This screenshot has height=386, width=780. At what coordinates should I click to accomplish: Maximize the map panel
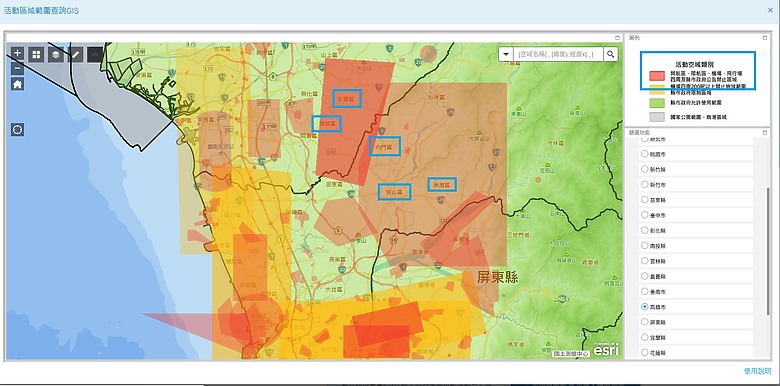(617, 37)
